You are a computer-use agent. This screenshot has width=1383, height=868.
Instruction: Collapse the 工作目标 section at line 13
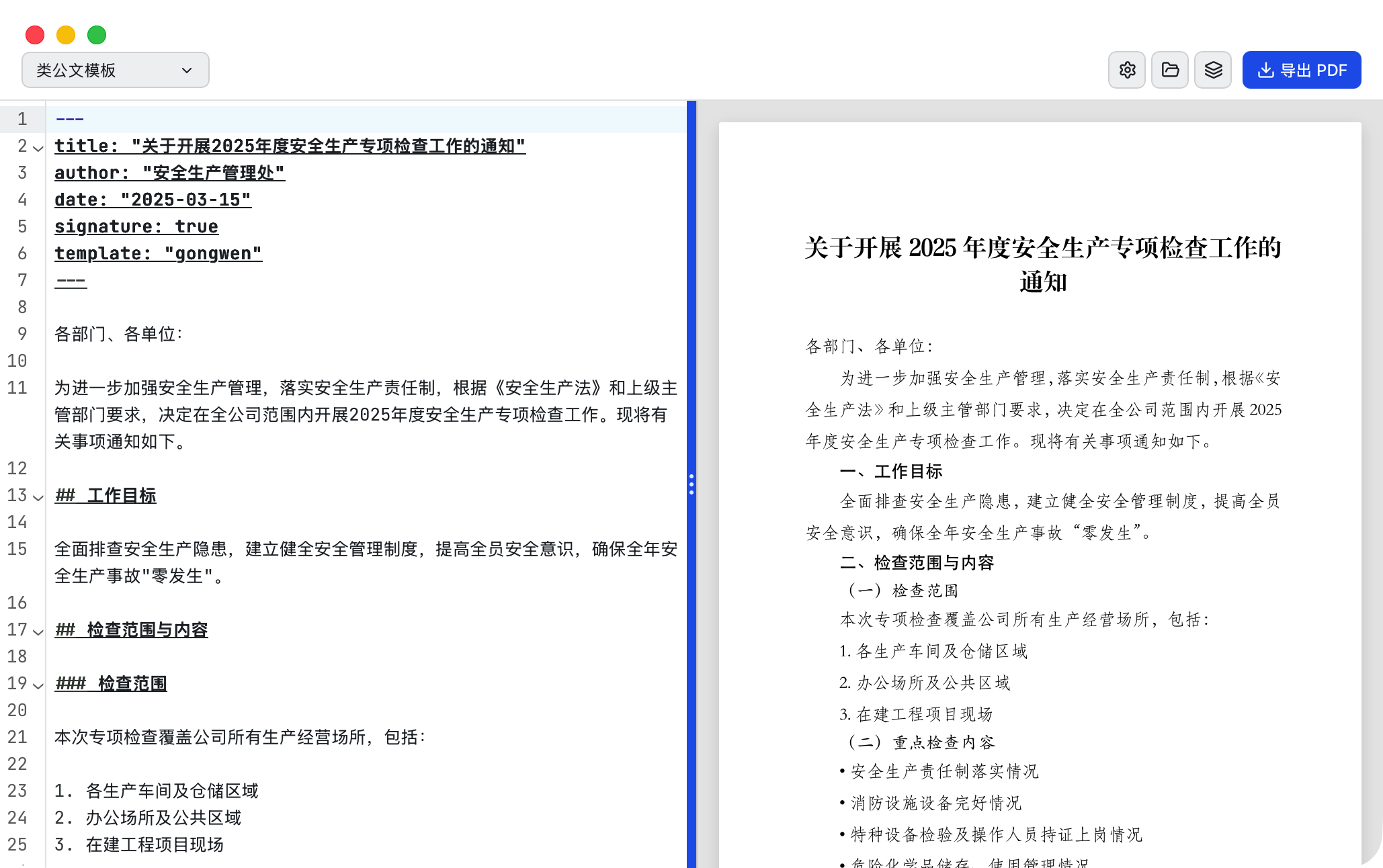[38, 499]
